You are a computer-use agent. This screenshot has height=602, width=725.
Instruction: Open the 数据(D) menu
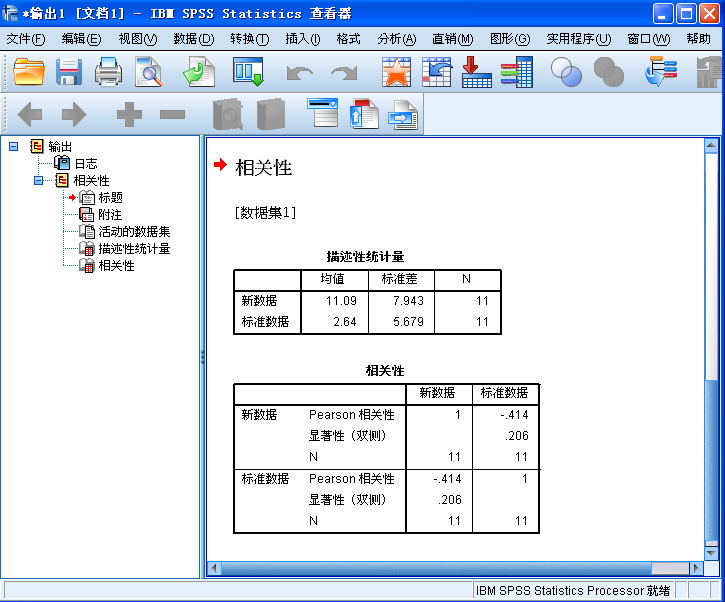194,39
